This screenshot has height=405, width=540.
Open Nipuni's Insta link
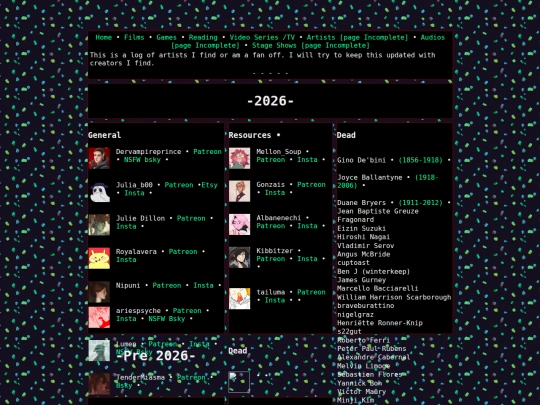(203, 285)
